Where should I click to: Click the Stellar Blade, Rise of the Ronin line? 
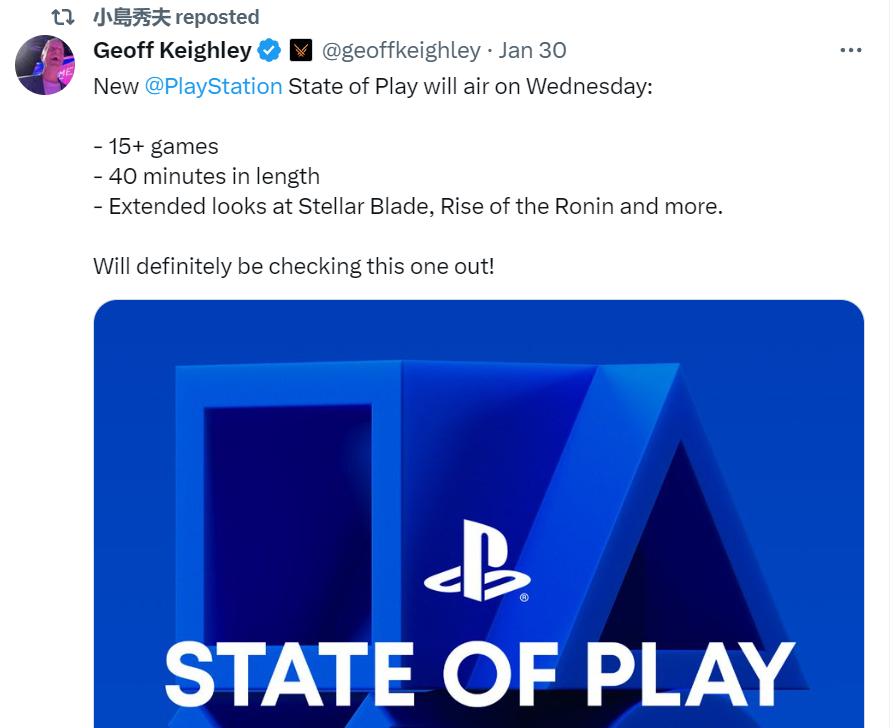click(408, 207)
